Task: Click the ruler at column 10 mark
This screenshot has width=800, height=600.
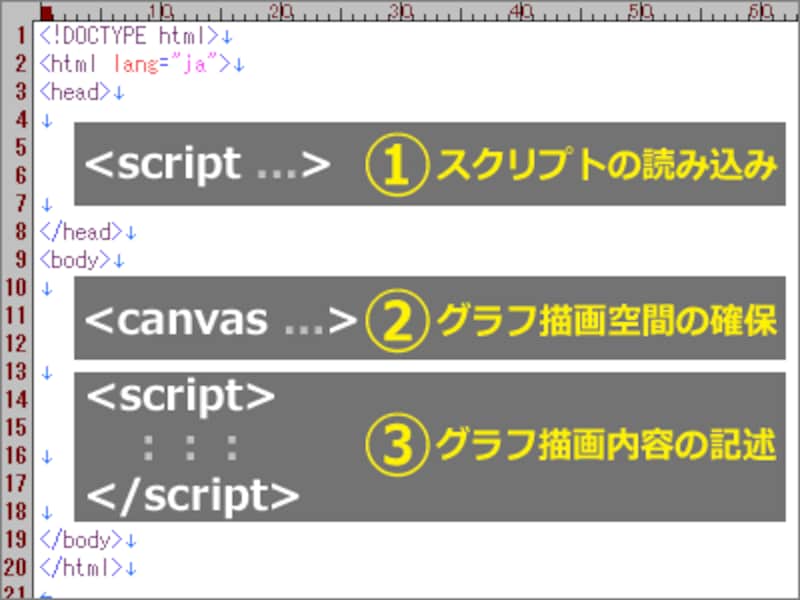Action: (x=163, y=11)
